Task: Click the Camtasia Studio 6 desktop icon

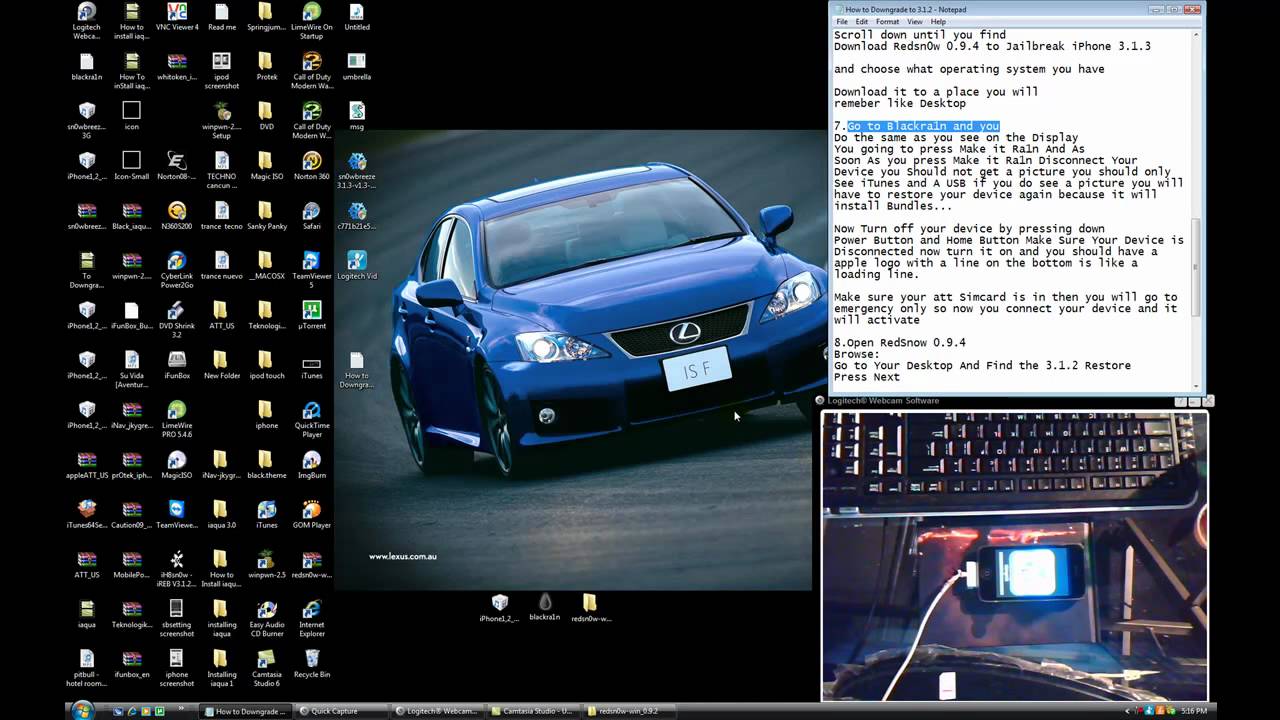Action: coord(266,668)
